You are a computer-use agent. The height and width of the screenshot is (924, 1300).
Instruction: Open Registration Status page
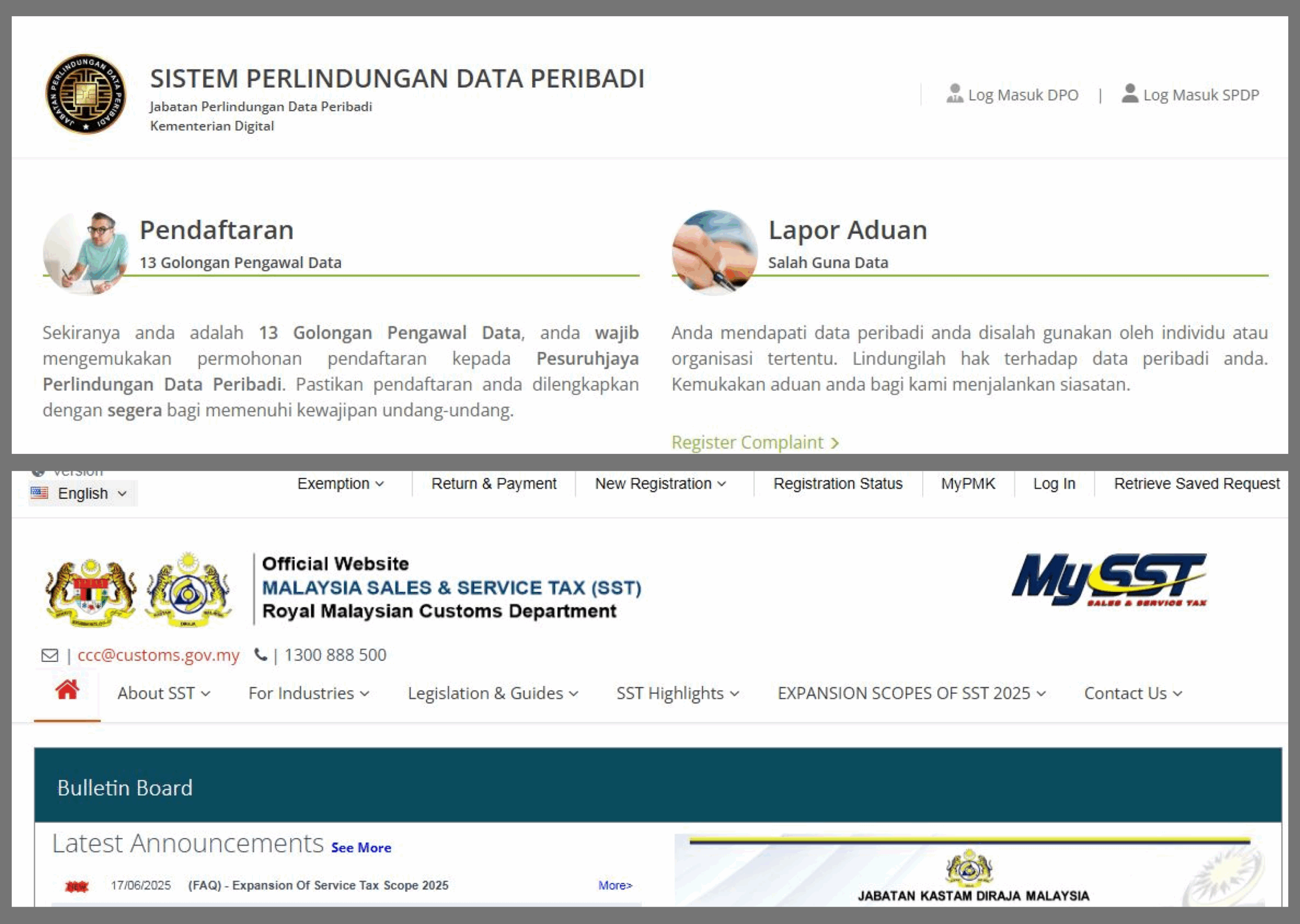(x=837, y=484)
